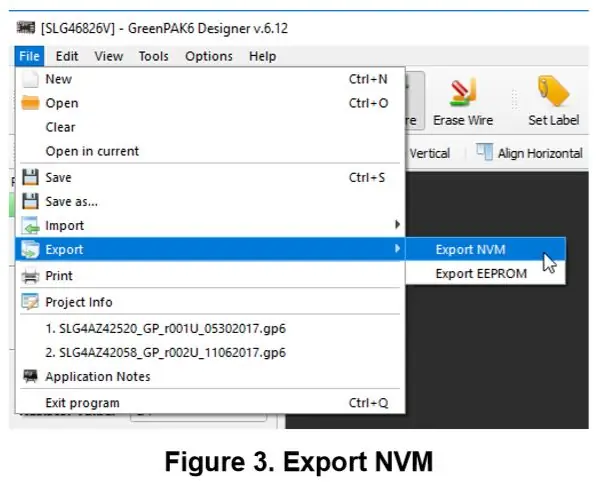Open recent file SLG4AZ42520_GP_r001U_05302017.gp6
Screen dimensions: 597x483
pyautogui.click(x=210, y=328)
